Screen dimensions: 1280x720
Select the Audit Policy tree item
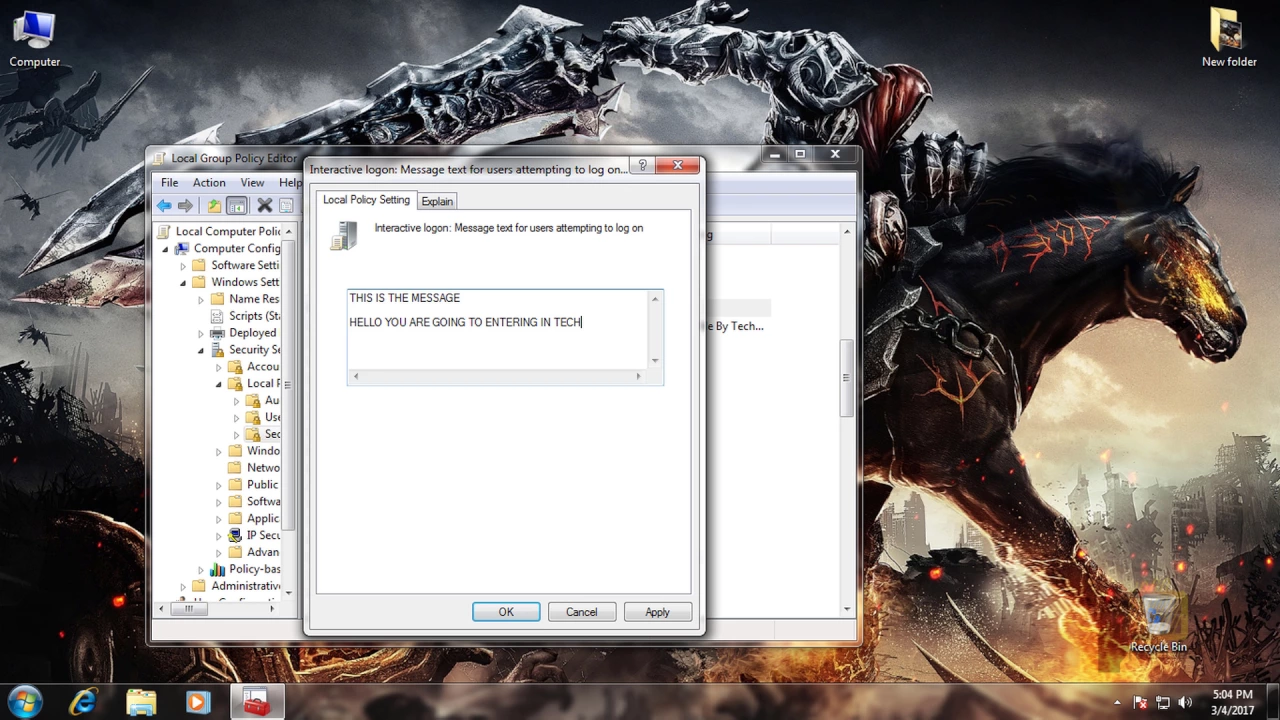[263, 401]
